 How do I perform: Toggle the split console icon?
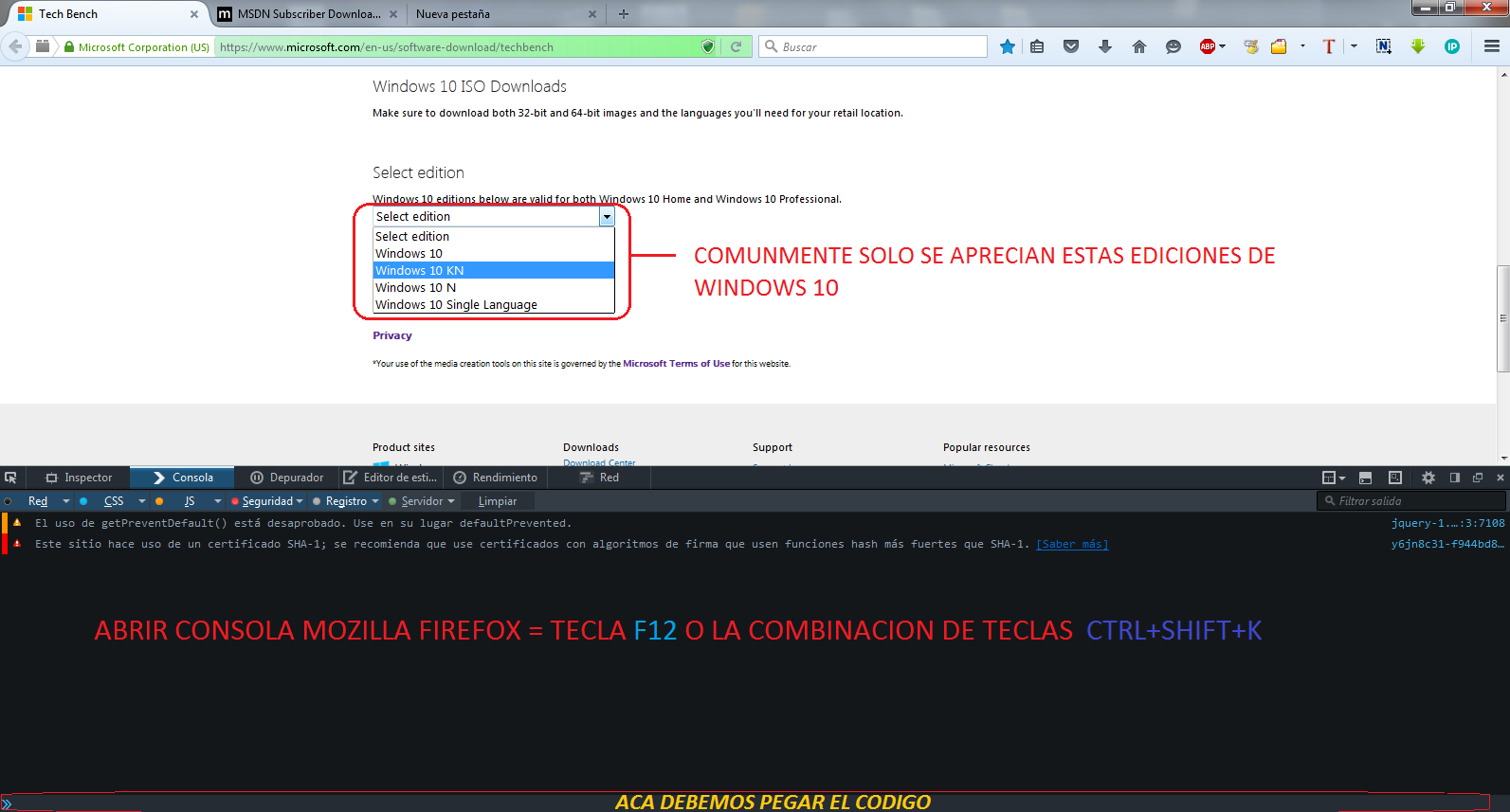tap(1366, 478)
